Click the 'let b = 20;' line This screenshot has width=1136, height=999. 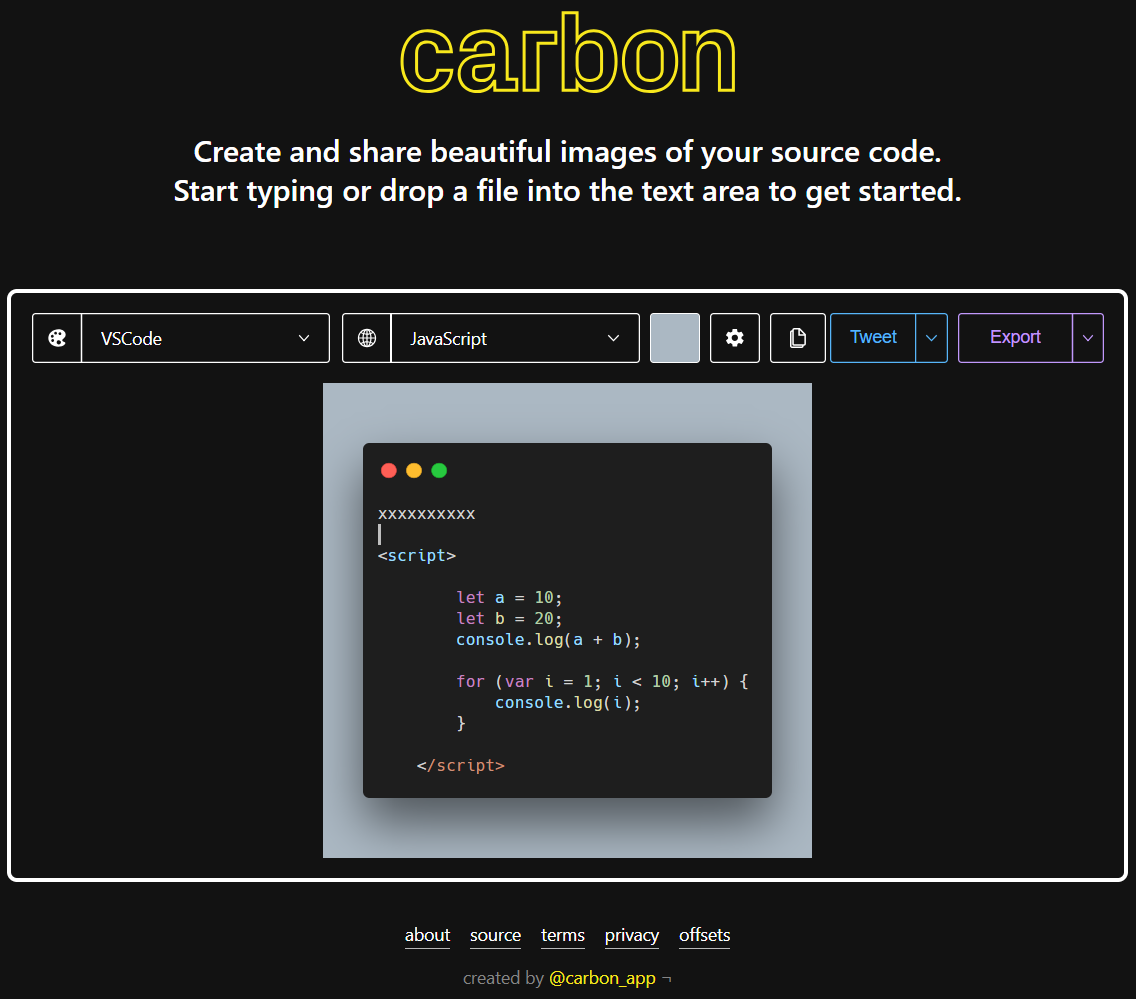click(x=509, y=619)
